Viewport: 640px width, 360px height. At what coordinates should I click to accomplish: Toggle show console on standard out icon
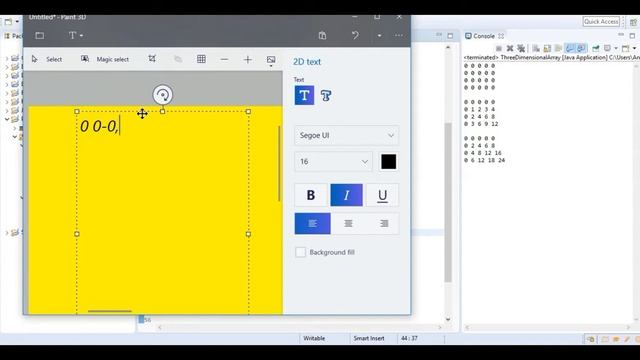click(x=570, y=49)
